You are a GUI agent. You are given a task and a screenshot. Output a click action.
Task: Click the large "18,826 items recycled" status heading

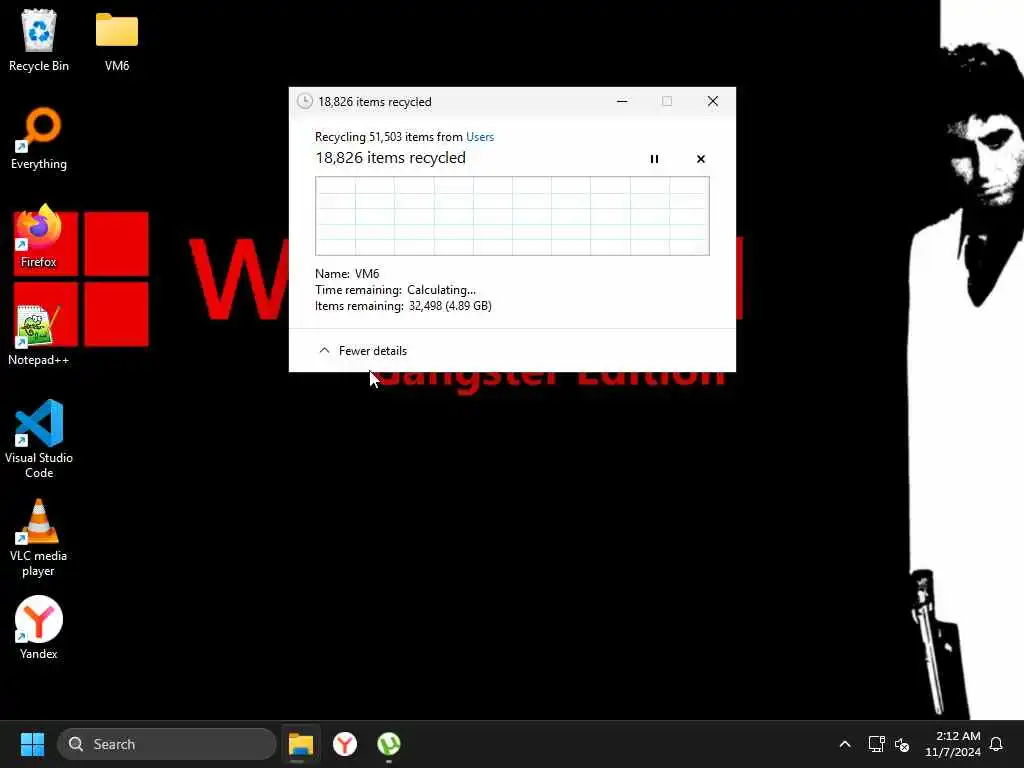point(391,157)
